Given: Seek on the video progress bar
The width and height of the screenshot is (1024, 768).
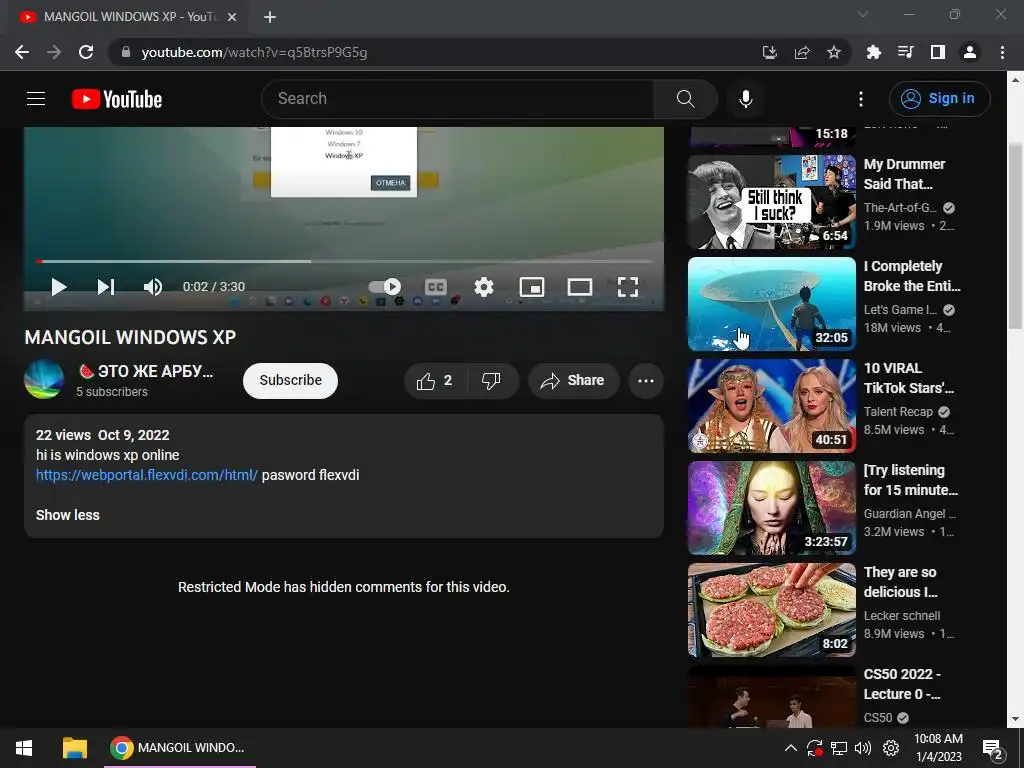Looking at the screenshot, I should (x=344, y=261).
